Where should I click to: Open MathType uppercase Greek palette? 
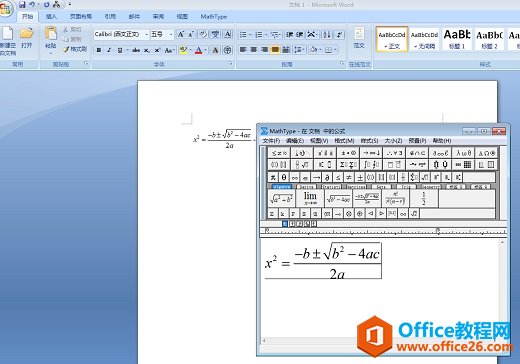pos(487,153)
